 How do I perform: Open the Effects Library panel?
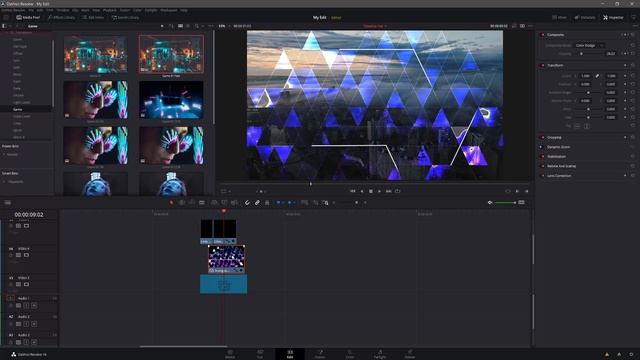pyautogui.click(x=61, y=18)
